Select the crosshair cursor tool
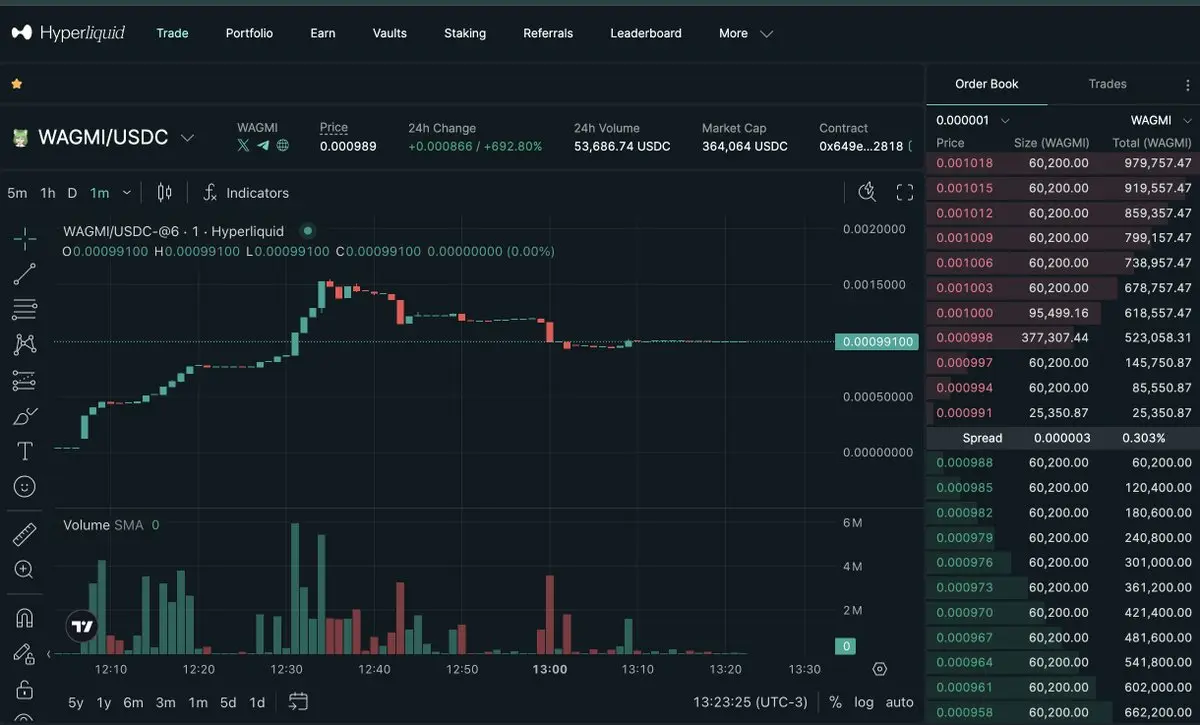Image resolution: width=1200 pixels, height=725 pixels. click(x=25, y=238)
